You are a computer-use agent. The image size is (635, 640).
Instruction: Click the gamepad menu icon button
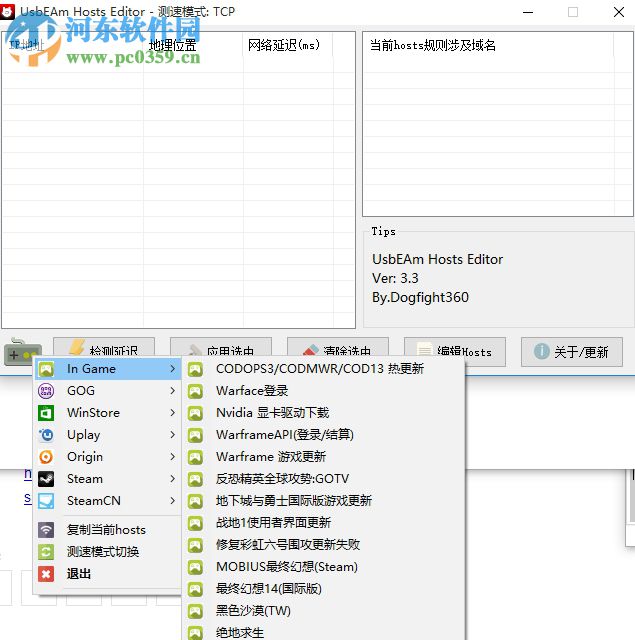pyautogui.click(x=22, y=353)
